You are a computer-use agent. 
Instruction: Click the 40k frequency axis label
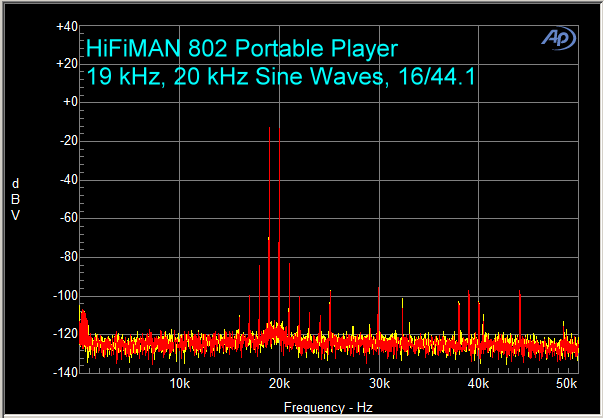pos(478,384)
